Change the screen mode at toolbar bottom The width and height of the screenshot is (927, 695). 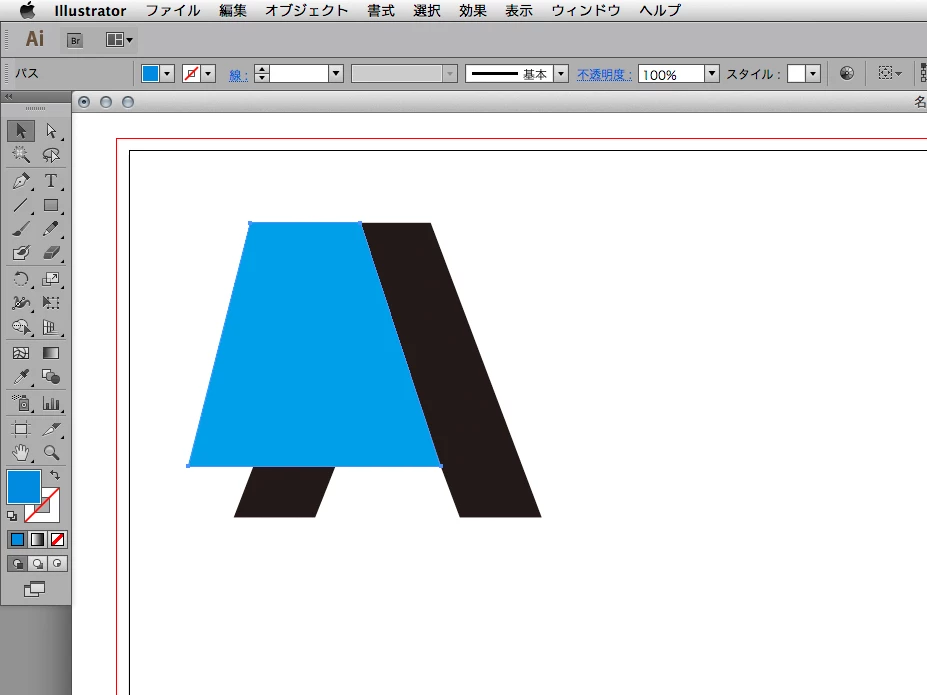[34, 589]
